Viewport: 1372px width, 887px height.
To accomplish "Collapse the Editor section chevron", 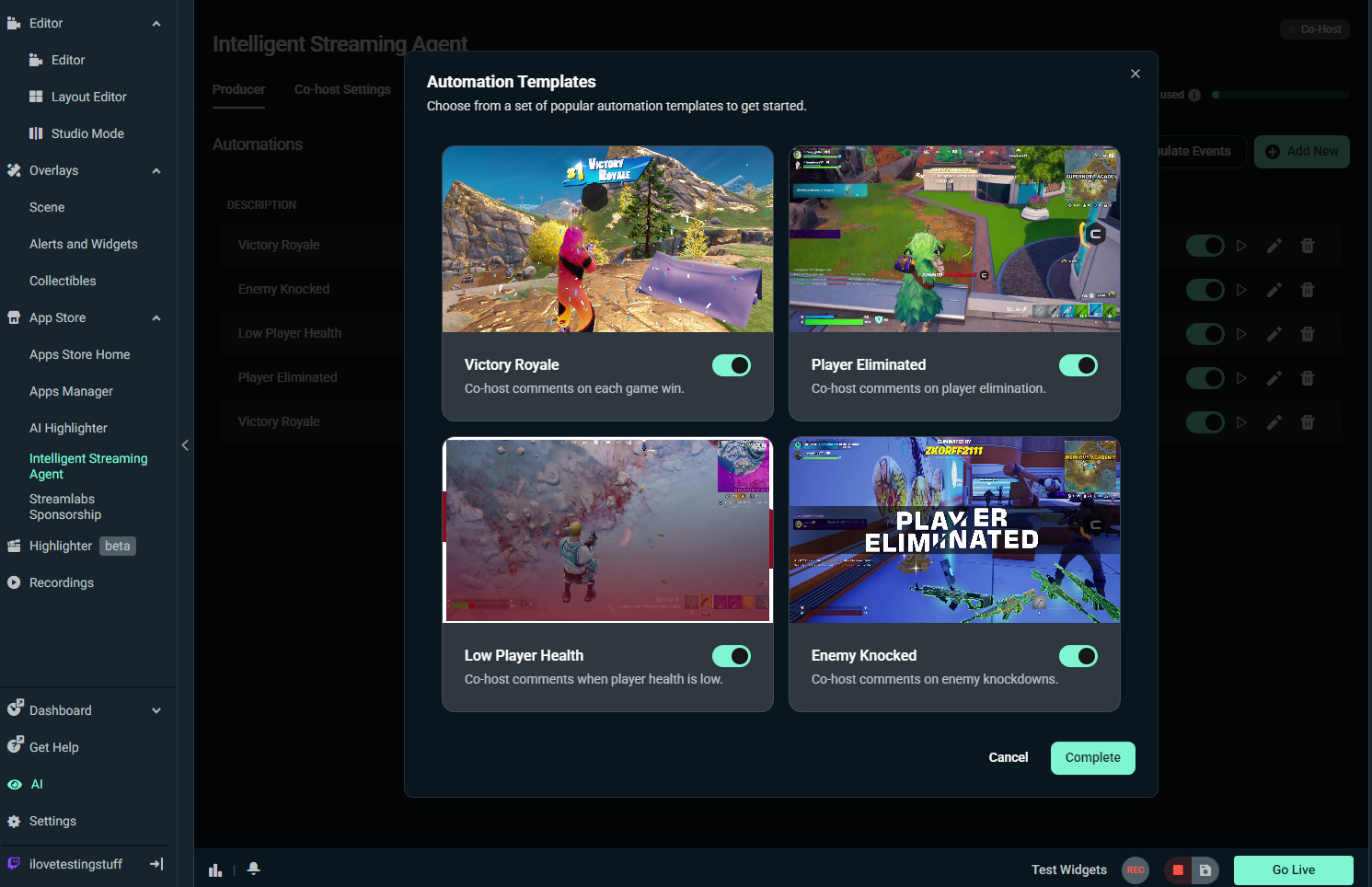I will coord(156,24).
